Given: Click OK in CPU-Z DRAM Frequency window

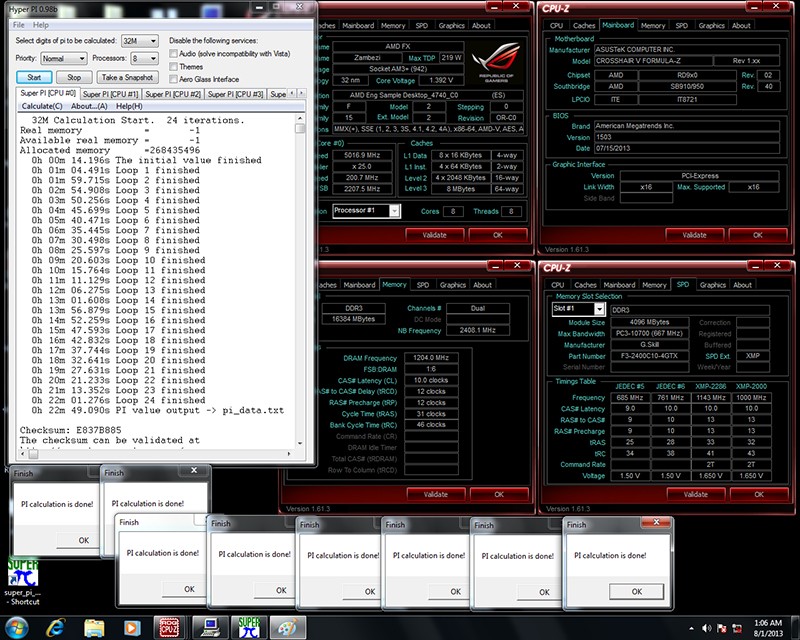Looking at the screenshot, I should (x=498, y=495).
